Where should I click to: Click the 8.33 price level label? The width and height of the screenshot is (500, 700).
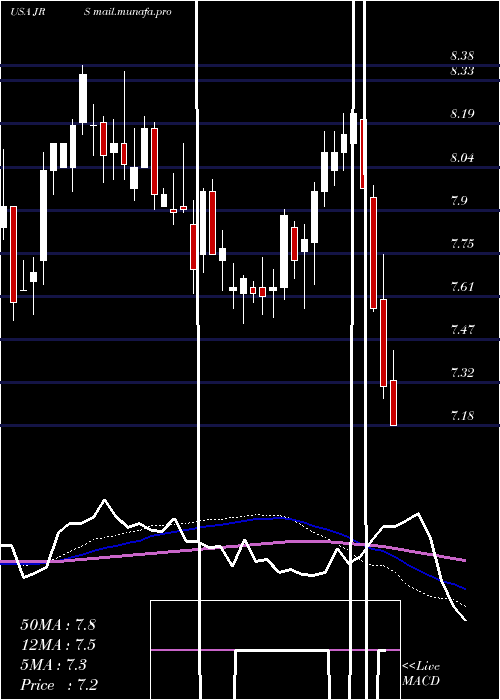tap(462, 71)
